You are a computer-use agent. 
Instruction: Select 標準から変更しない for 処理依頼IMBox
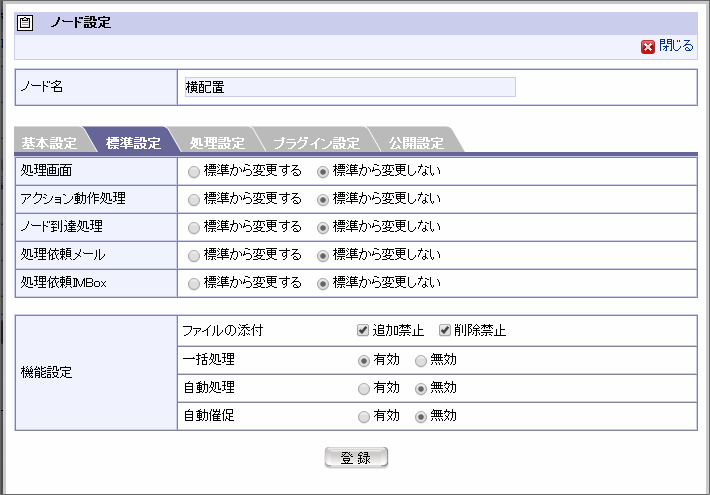[322, 284]
